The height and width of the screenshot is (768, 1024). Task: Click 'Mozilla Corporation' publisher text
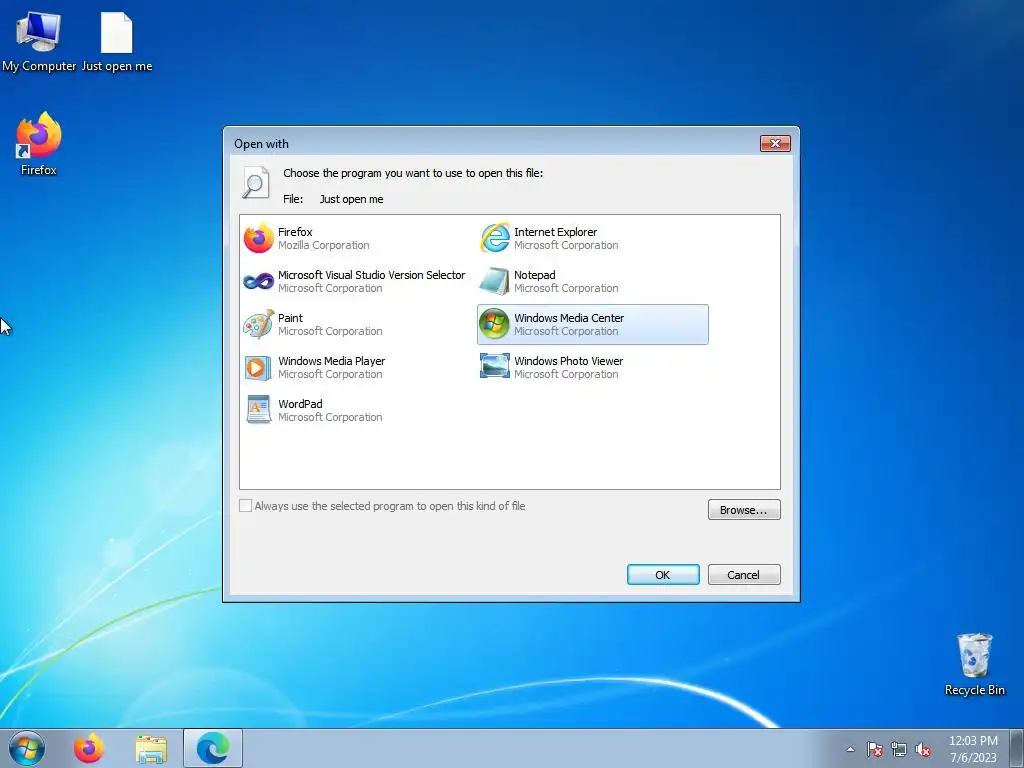click(323, 246)
